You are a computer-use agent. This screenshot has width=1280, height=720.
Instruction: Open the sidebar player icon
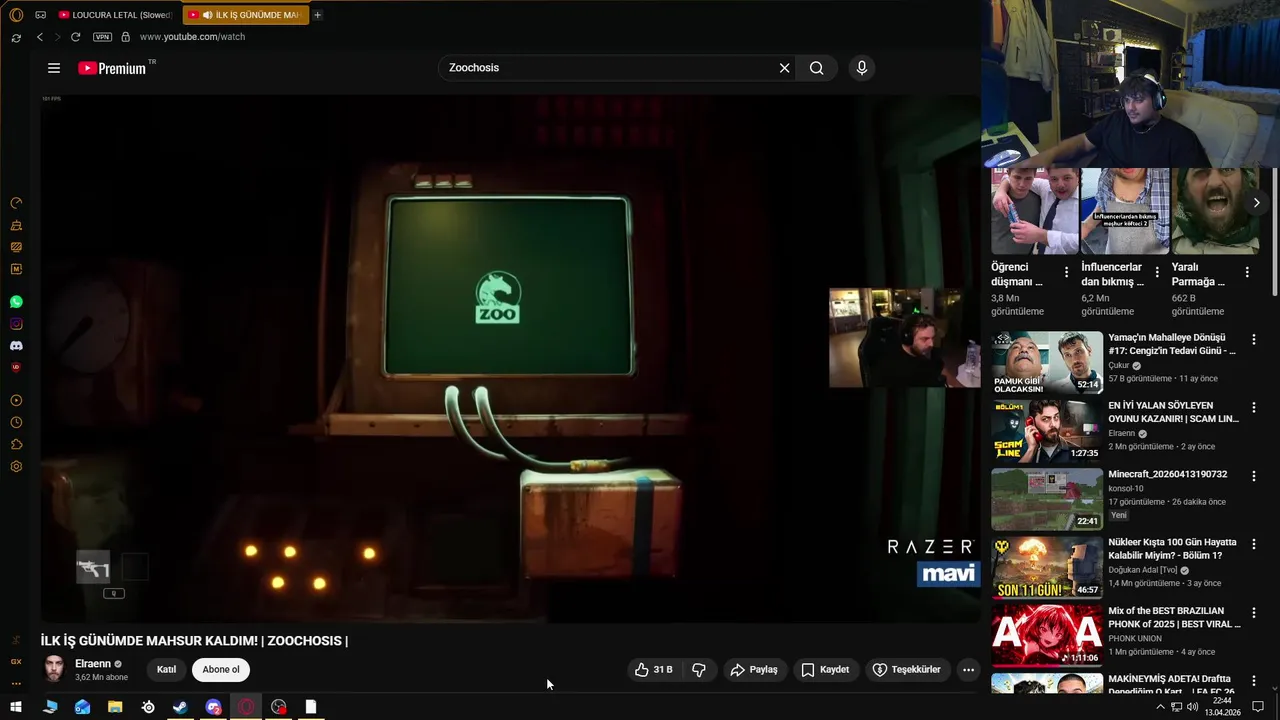16,400
